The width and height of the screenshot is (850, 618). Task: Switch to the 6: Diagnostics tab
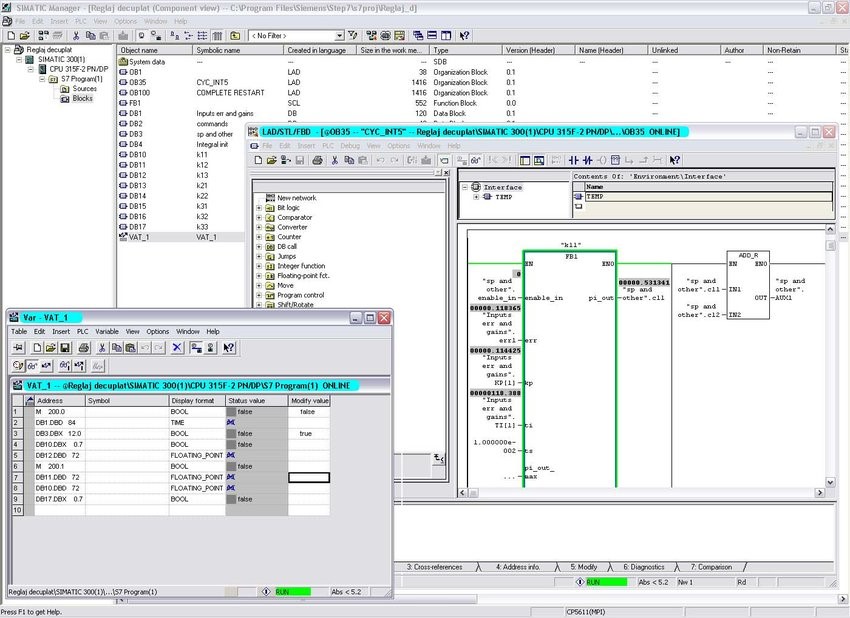[x=643, y=567]
